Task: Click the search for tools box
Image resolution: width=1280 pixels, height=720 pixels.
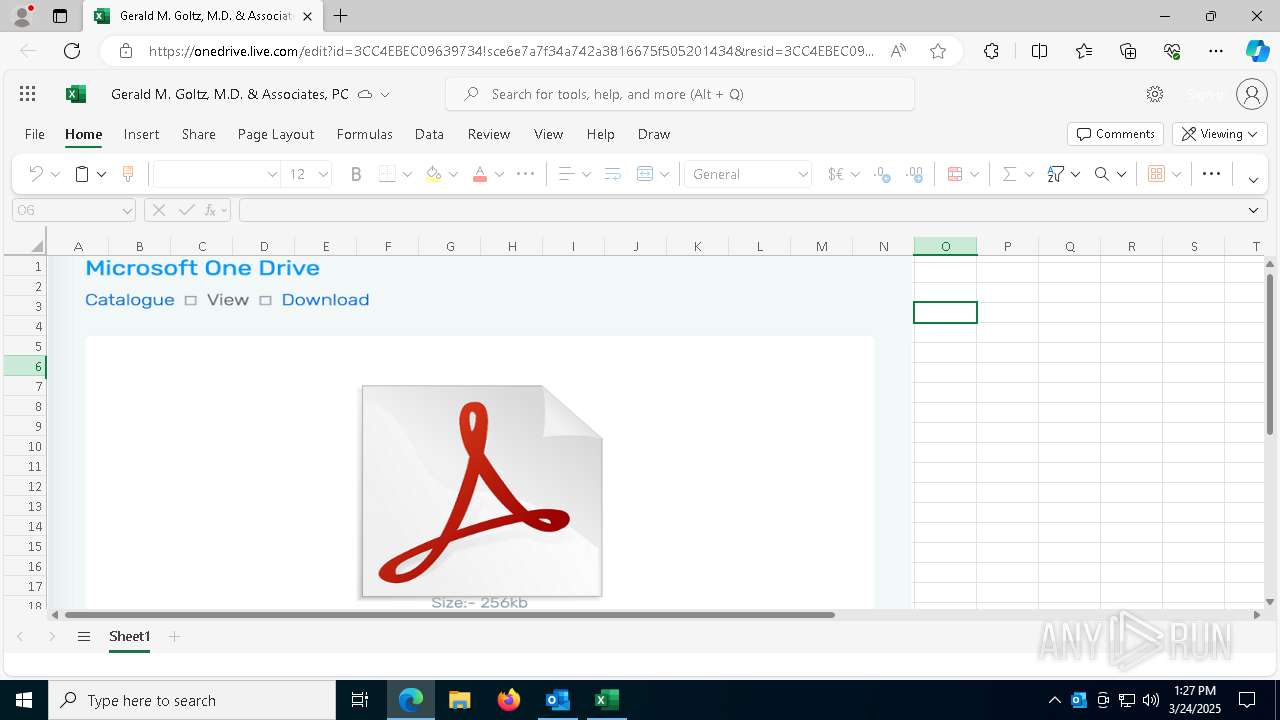Action: (x=680, y=94)
